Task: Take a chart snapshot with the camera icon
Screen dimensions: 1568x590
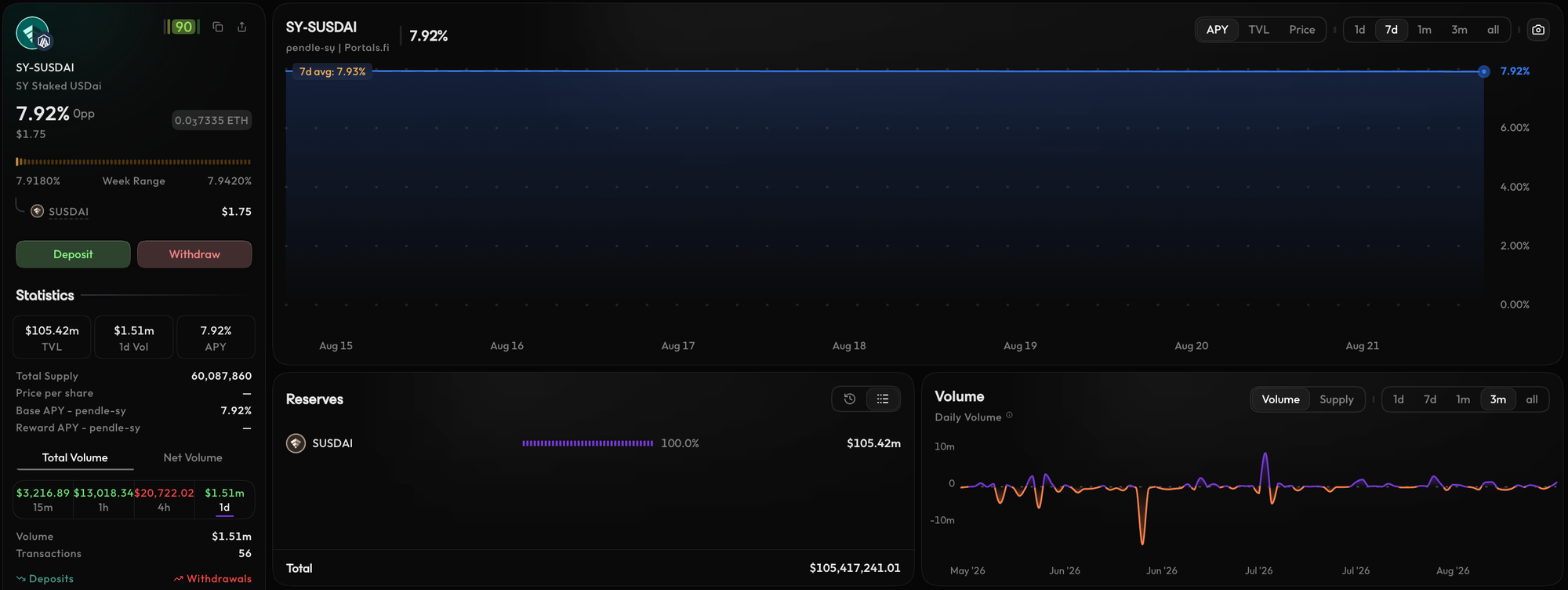Action: coord(1538,30)
